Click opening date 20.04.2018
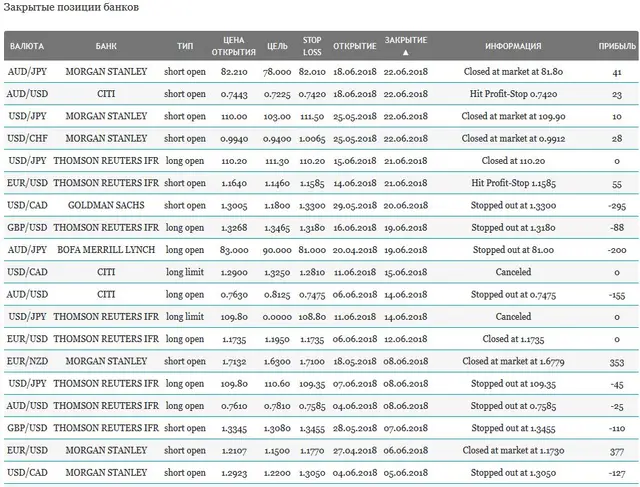The height and width of the screenshot is (487, 640). tap(355, 250)
